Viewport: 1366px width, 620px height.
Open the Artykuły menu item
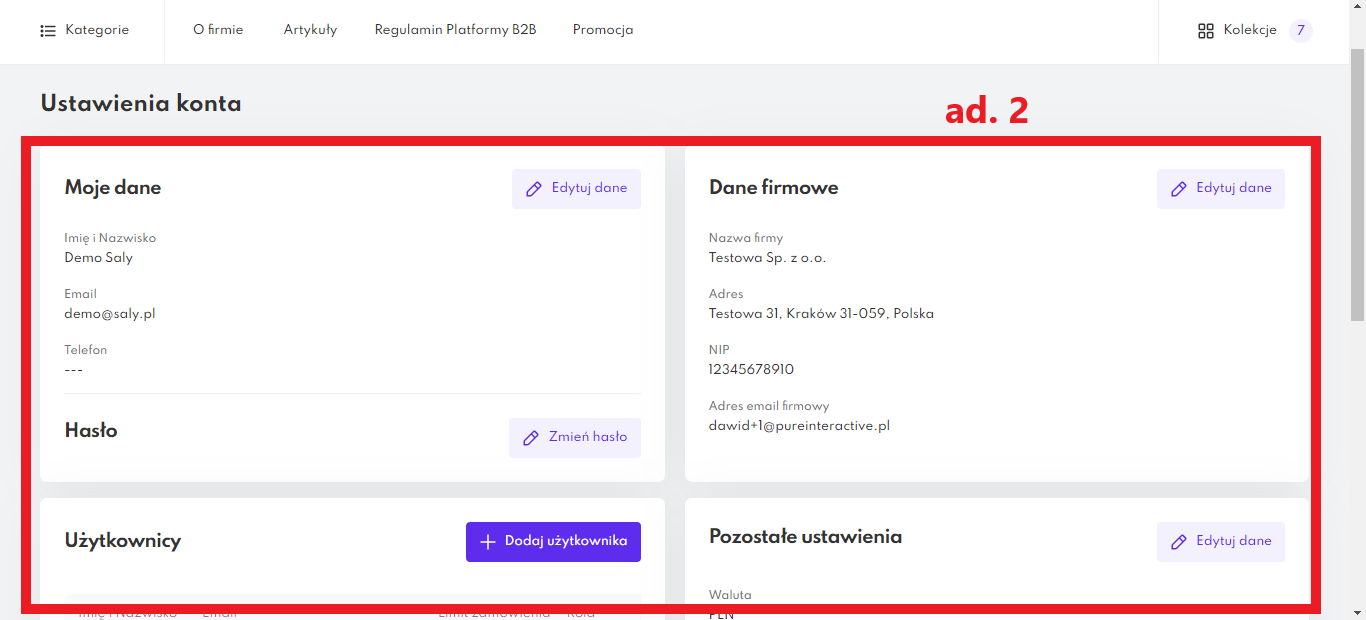point(310,30)
